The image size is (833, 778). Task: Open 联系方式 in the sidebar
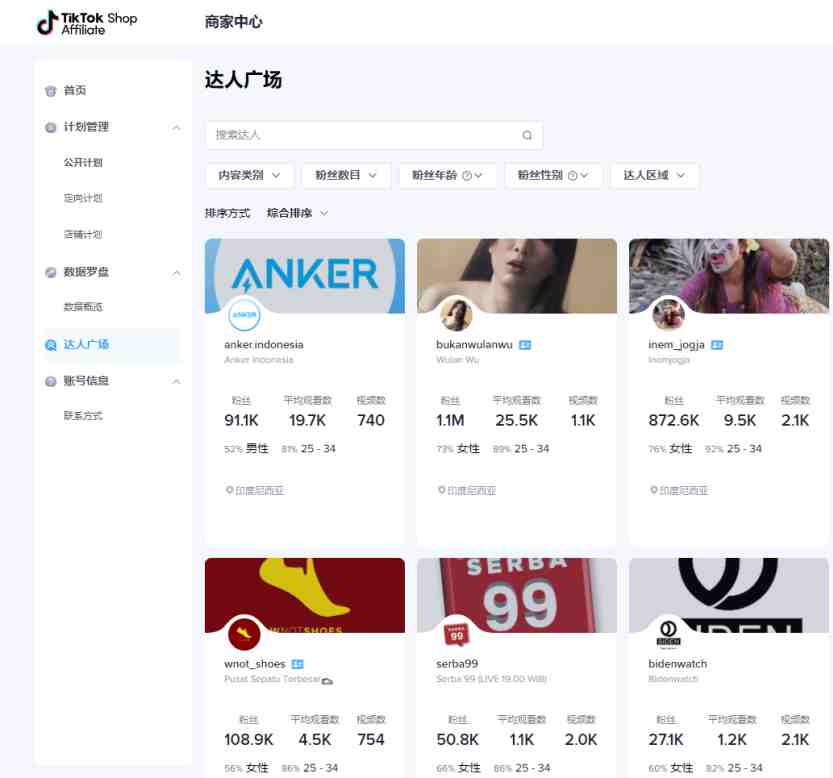[x=83, y=416]
